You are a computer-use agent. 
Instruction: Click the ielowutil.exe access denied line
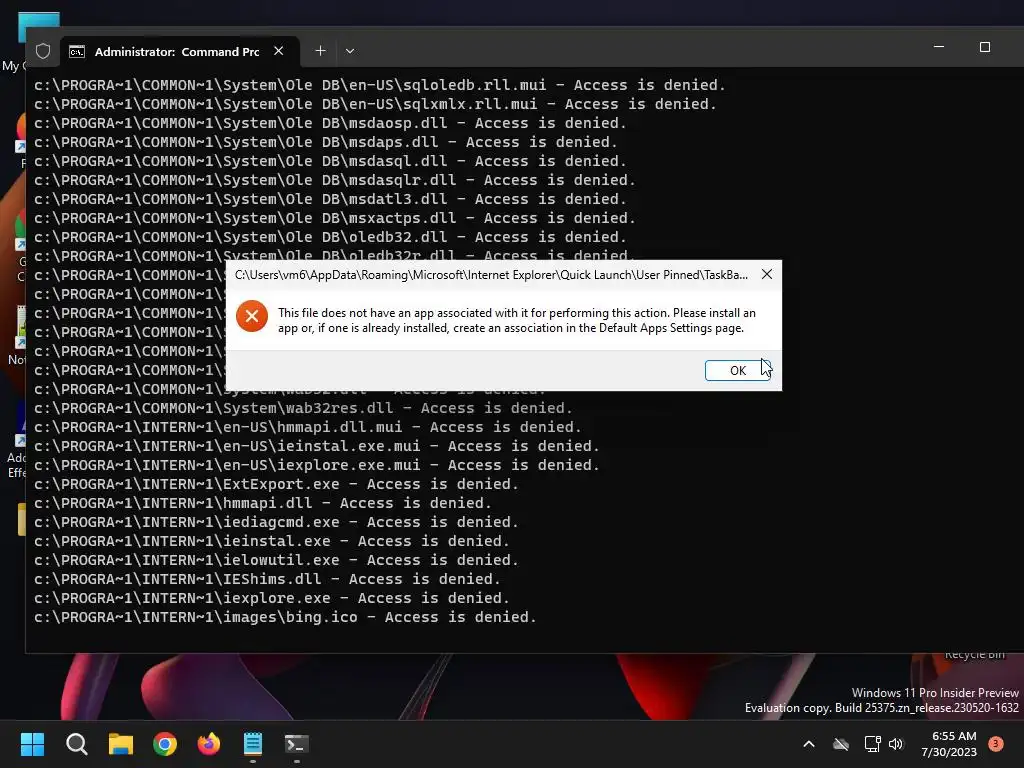276,560
